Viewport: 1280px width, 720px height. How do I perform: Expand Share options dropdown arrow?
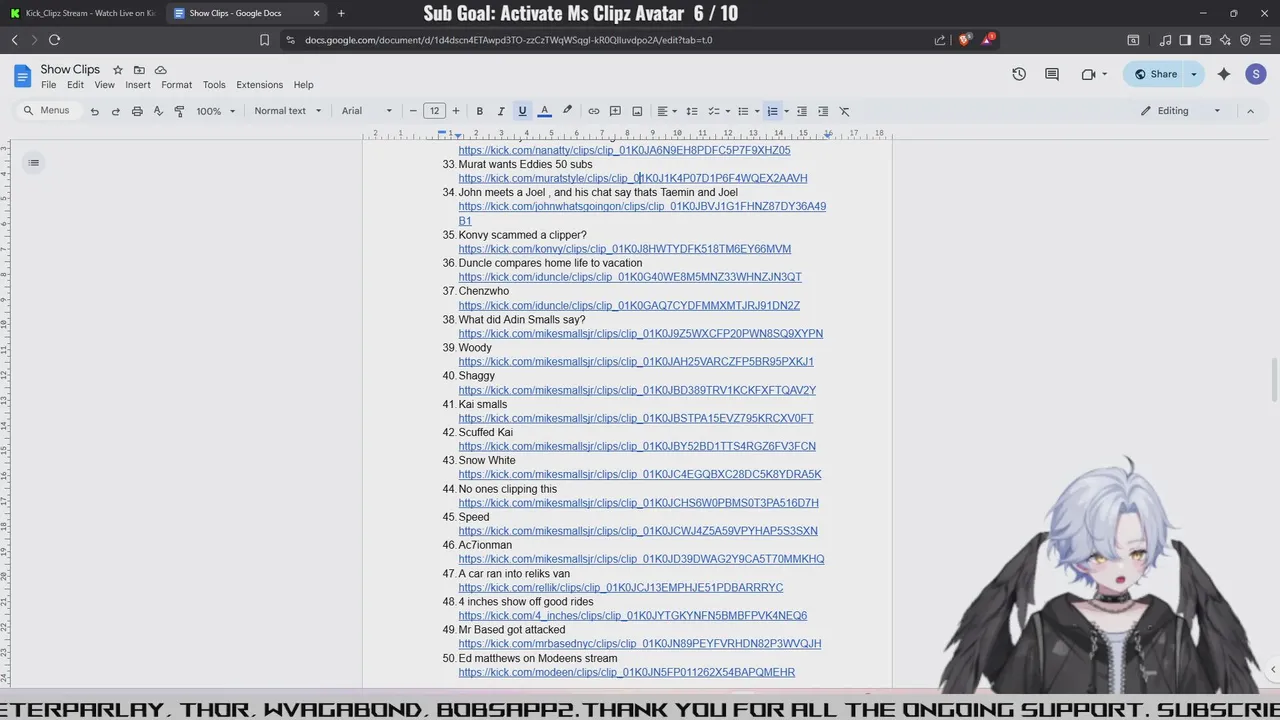(x=1193, y=74)
